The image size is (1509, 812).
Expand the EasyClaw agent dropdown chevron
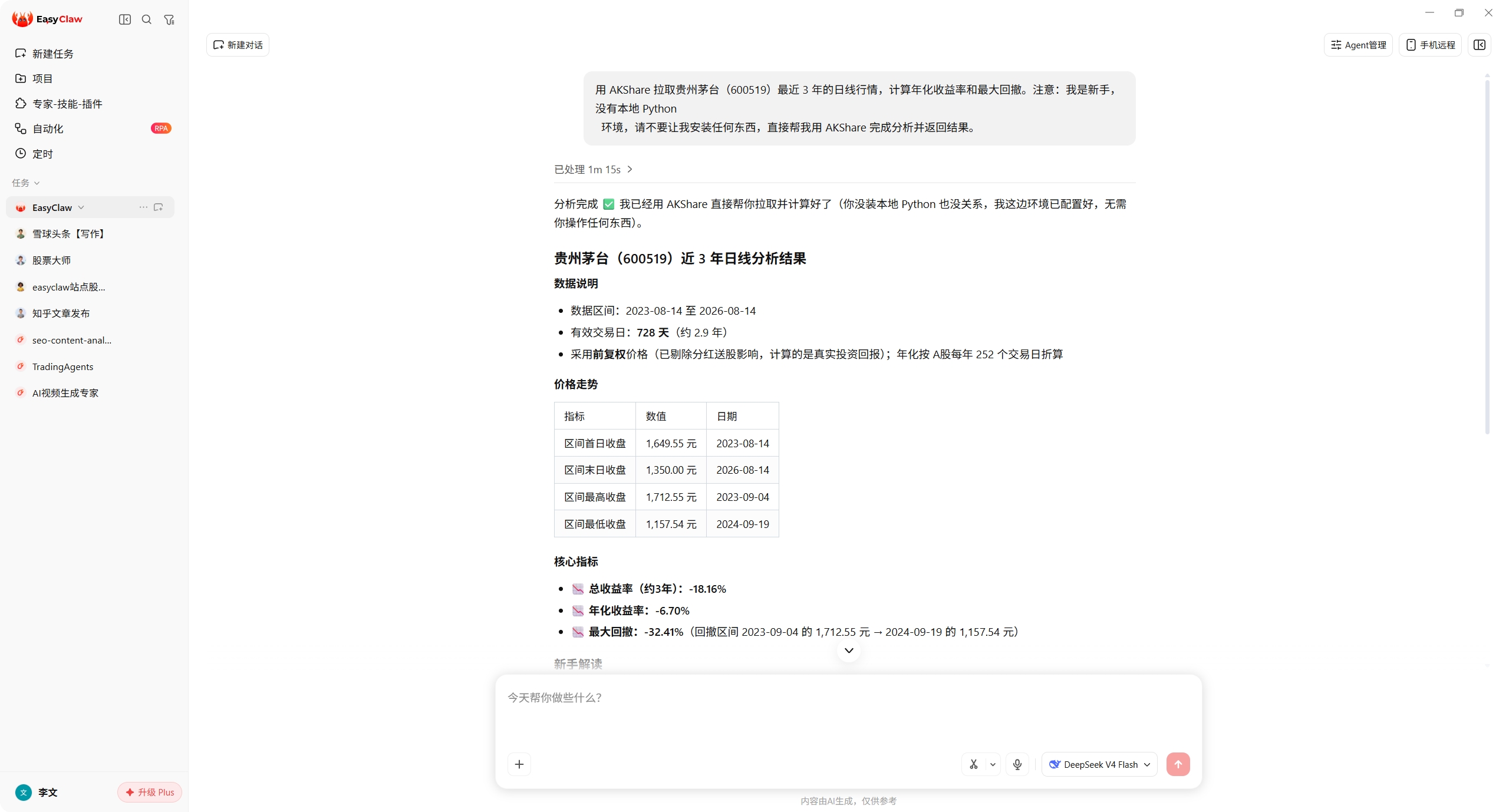(x=81, y=207)
